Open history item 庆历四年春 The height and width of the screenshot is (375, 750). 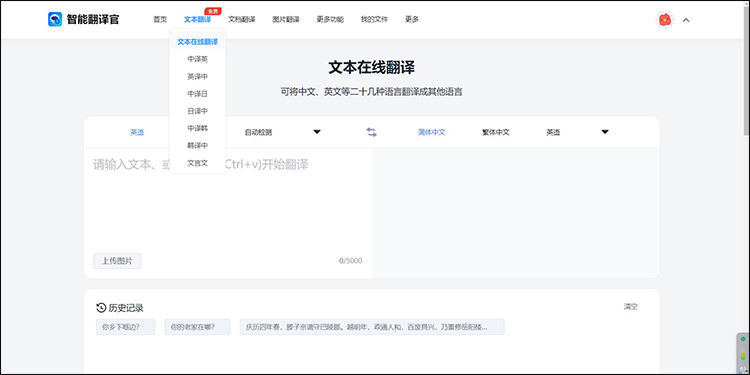[x=372, y=327]
